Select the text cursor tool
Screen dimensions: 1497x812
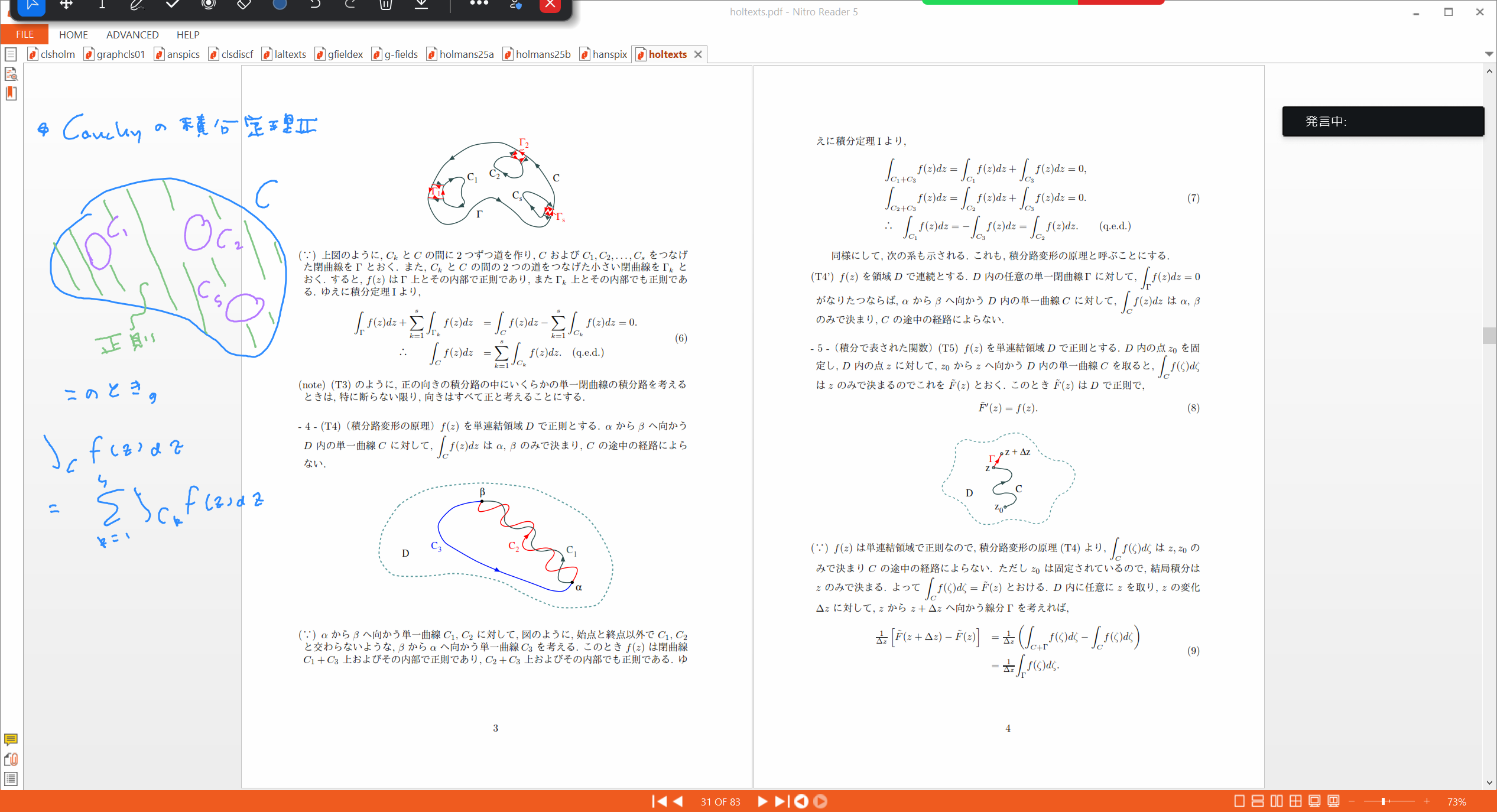pos(102,5)
